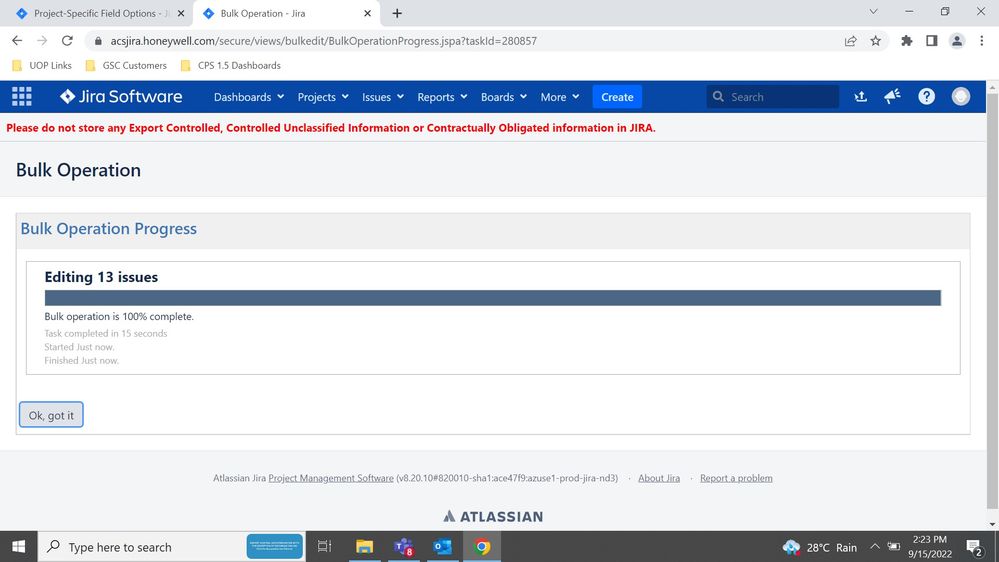Open the user profile avatar menu

961,97
